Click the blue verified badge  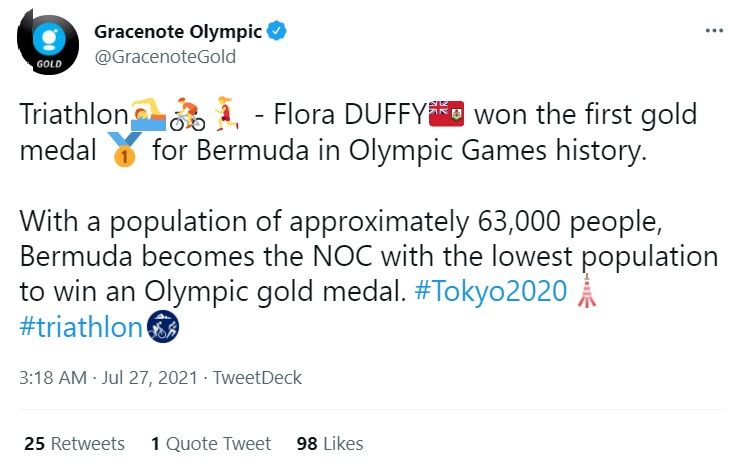(x=277, y=31)
